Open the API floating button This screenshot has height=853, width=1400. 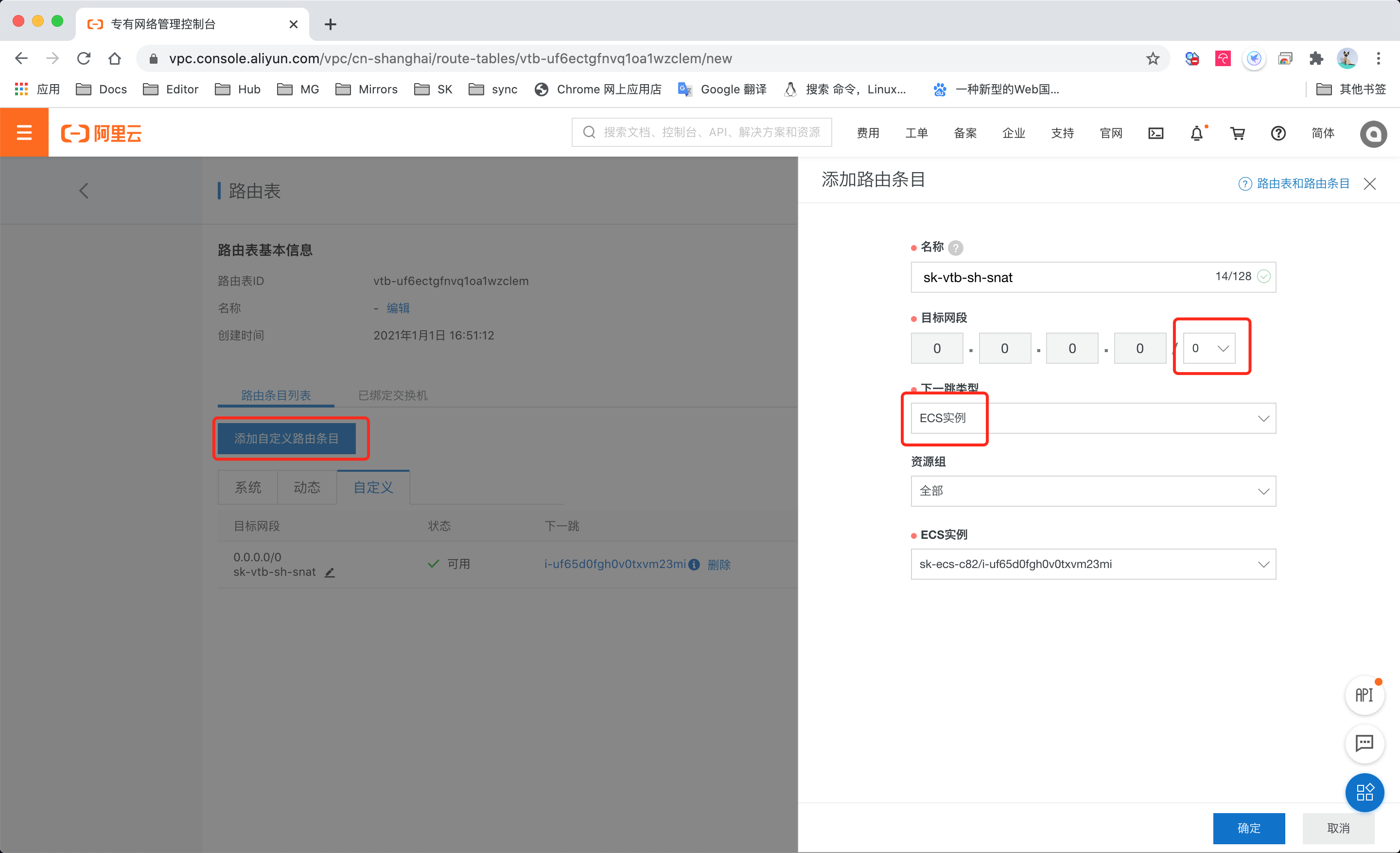[1365, 695]
